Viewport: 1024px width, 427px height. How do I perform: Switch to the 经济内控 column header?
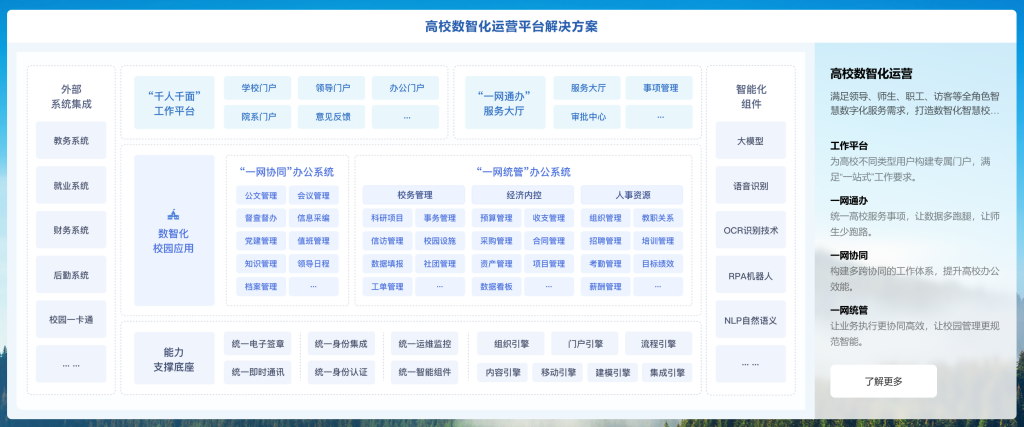[x=522, y=195]
